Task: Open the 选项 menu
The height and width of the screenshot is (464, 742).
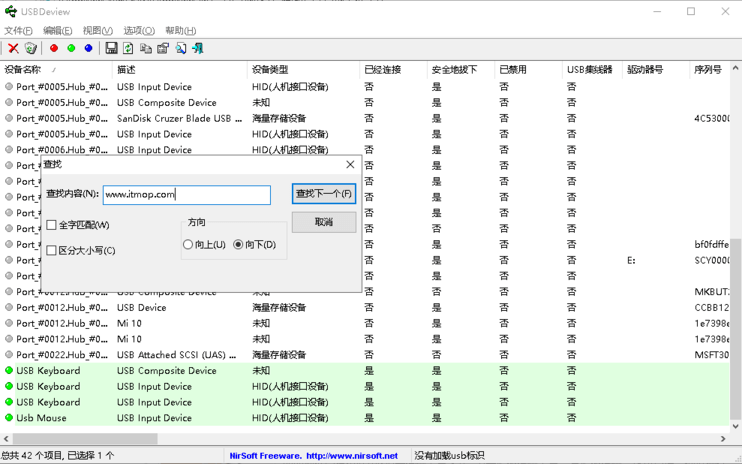Action: coord(138,30)
